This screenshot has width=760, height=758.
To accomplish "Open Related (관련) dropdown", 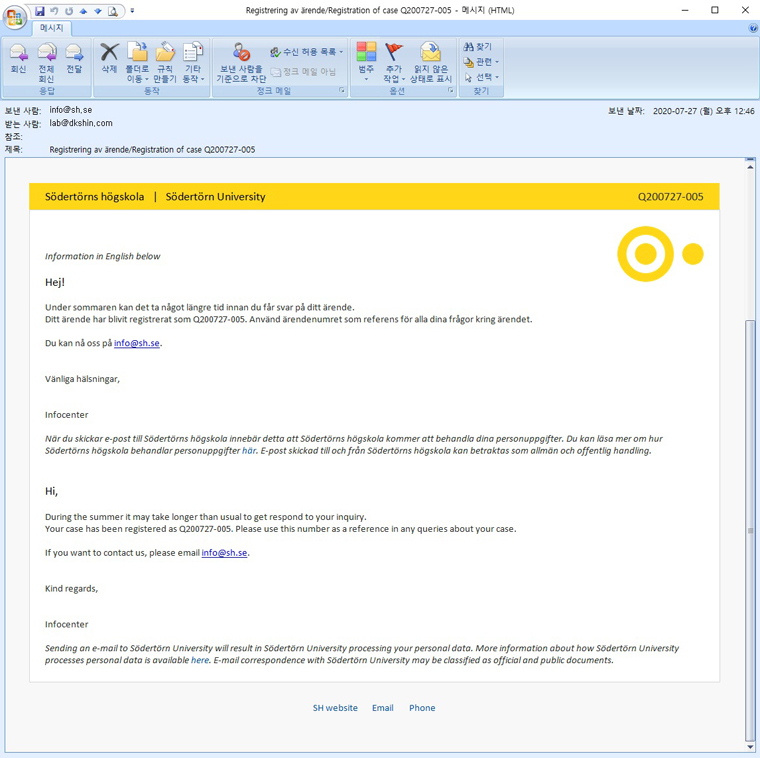I will click(481, 62).
